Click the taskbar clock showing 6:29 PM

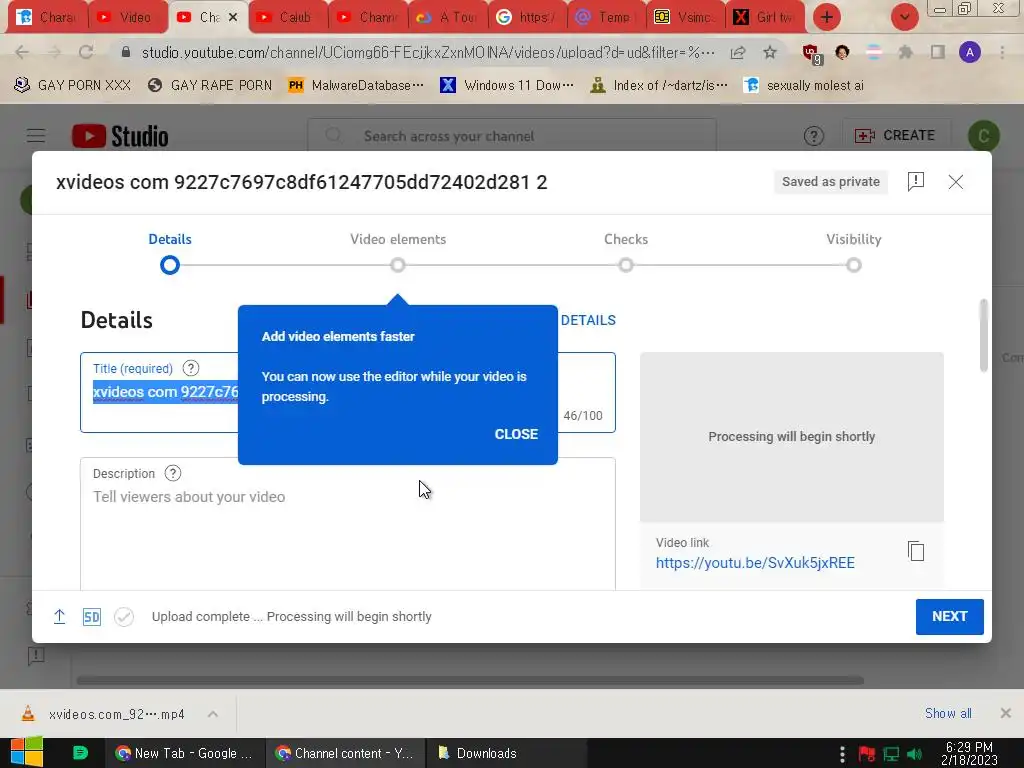coord(969,753)
